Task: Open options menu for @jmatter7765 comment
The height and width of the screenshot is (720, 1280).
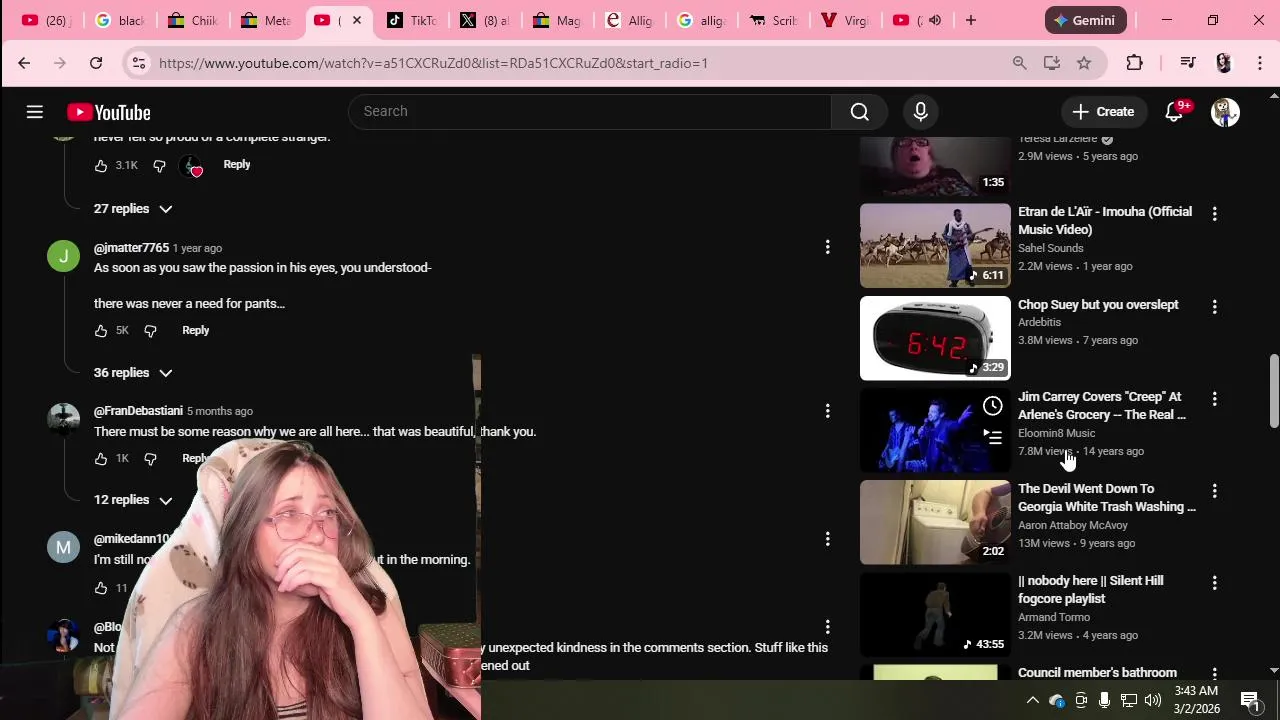Action: (x=827, y=247)
